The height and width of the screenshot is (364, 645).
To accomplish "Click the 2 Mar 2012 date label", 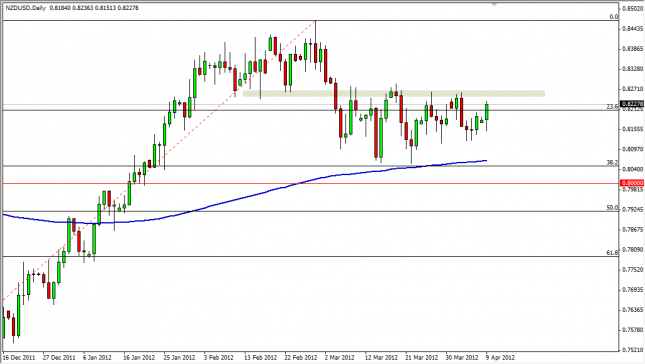I will (x=339, y=358).
